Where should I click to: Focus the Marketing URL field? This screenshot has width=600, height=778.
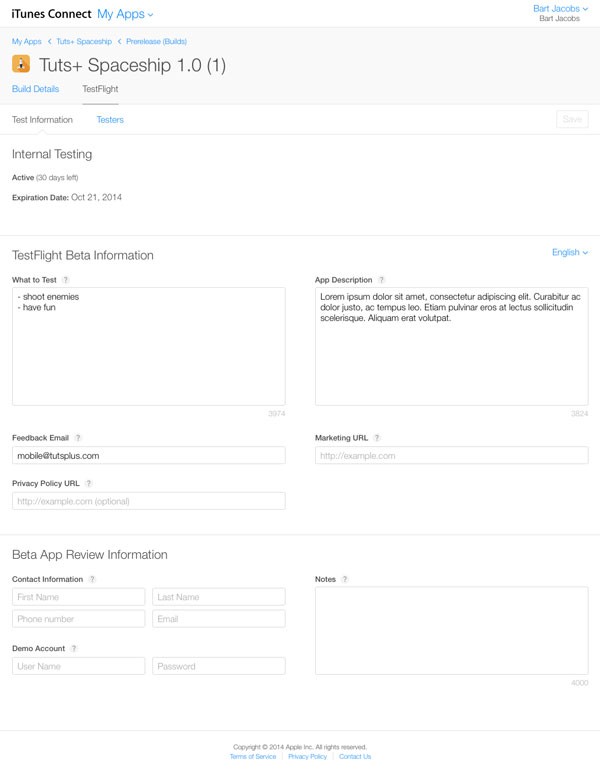tap(452, 455)
